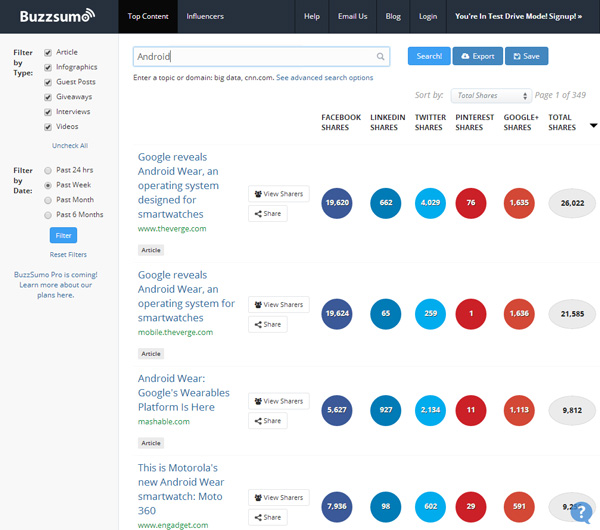Click Twitter shares bubble 602

point(430,507)
